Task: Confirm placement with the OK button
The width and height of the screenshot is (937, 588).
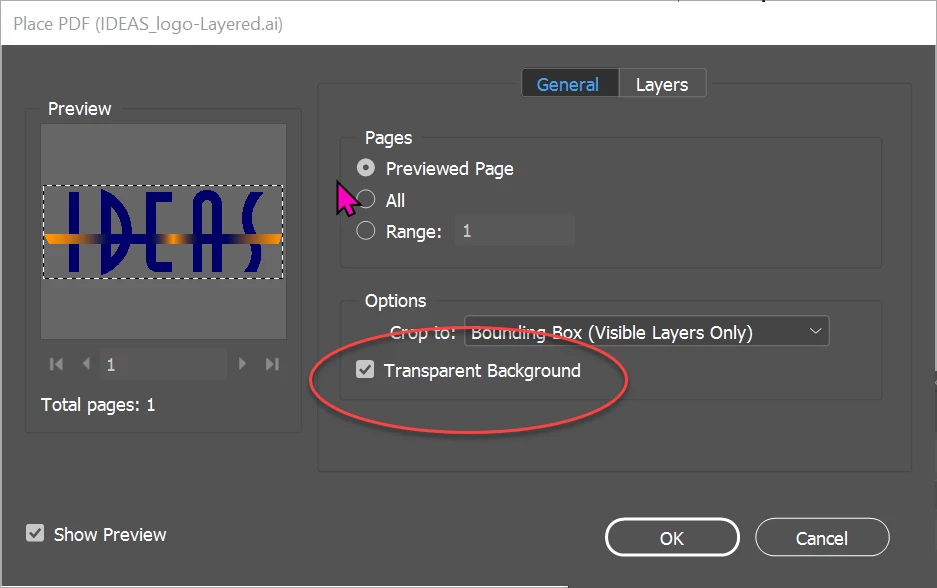Action: (672, 537)
